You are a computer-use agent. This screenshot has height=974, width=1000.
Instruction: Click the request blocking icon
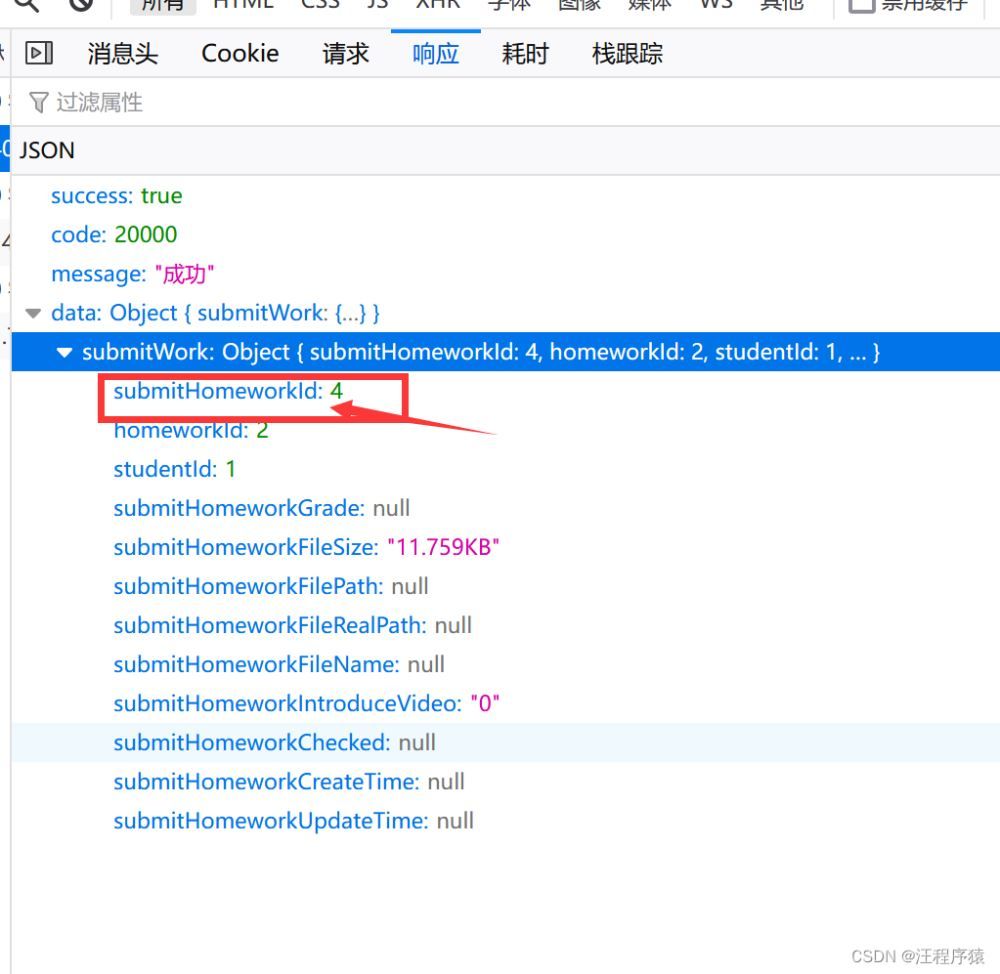pyautogui.click(x=81, y=4)
